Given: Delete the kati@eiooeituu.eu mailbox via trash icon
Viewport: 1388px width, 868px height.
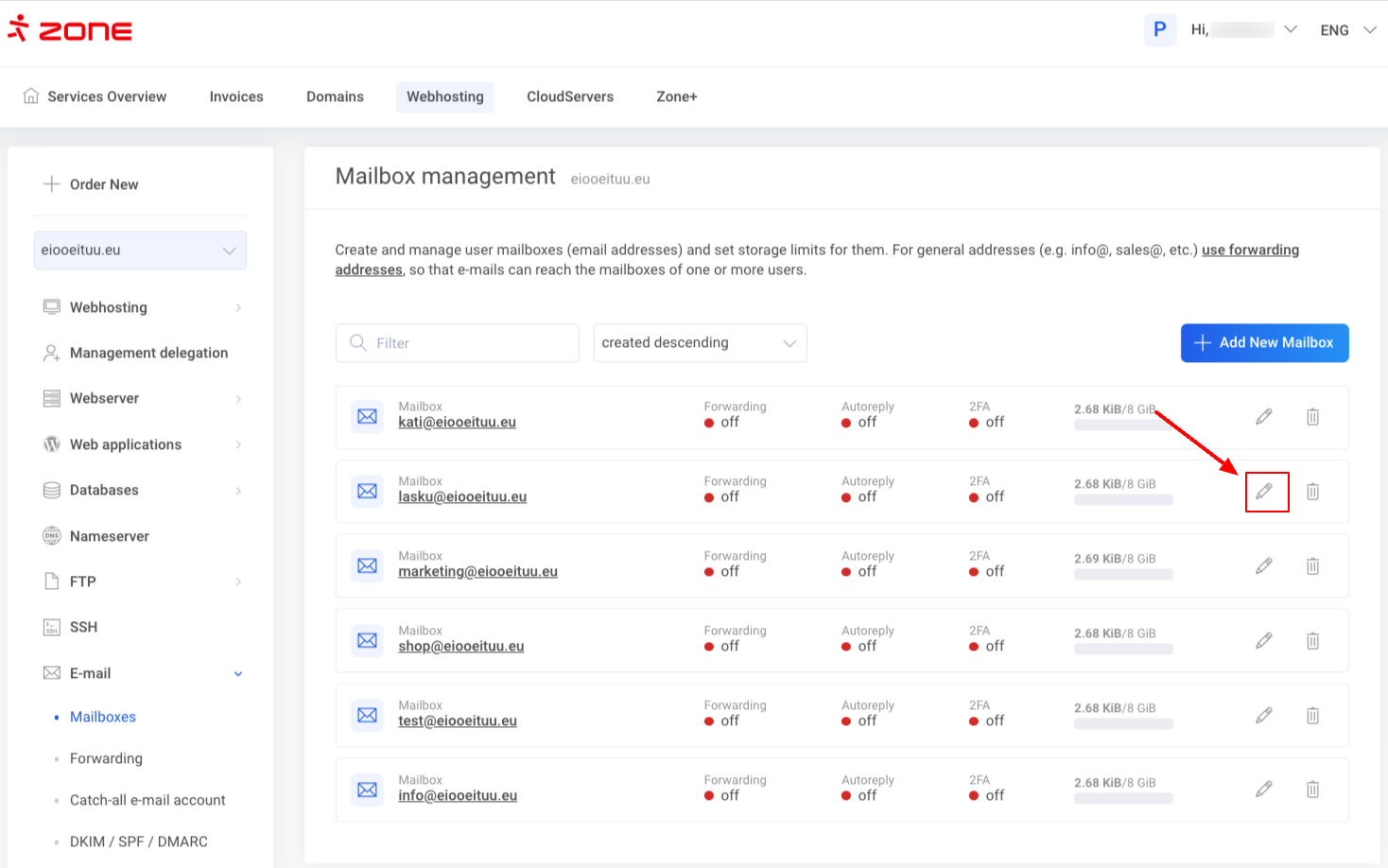Looking at the screenshot, I should pos(1312,417).
